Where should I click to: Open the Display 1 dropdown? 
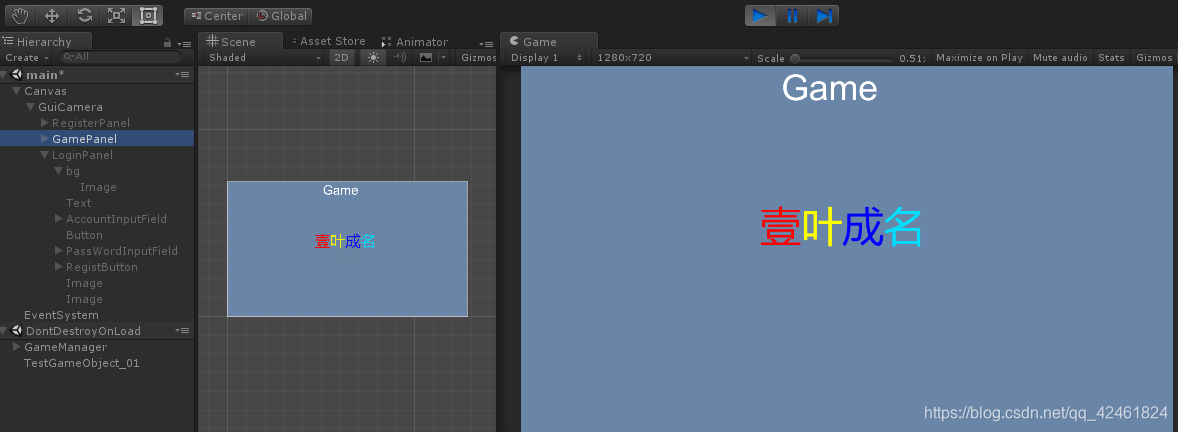pyautogui.click(x=546, y=58)
